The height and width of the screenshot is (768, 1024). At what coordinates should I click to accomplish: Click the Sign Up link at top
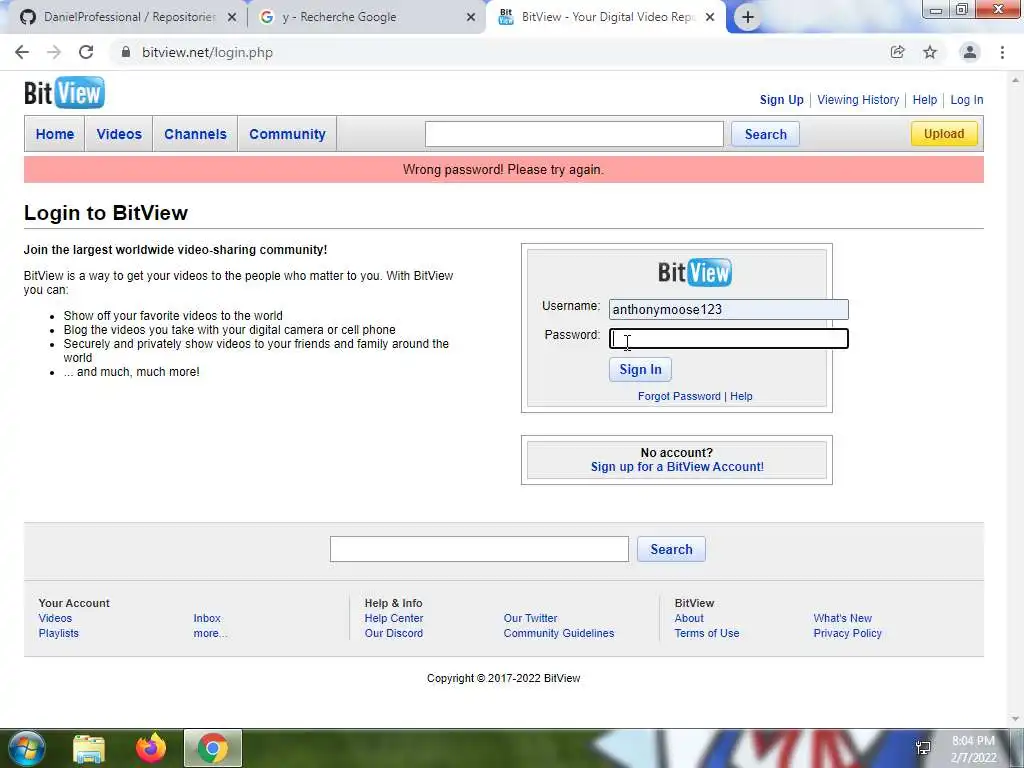(781, 100)
